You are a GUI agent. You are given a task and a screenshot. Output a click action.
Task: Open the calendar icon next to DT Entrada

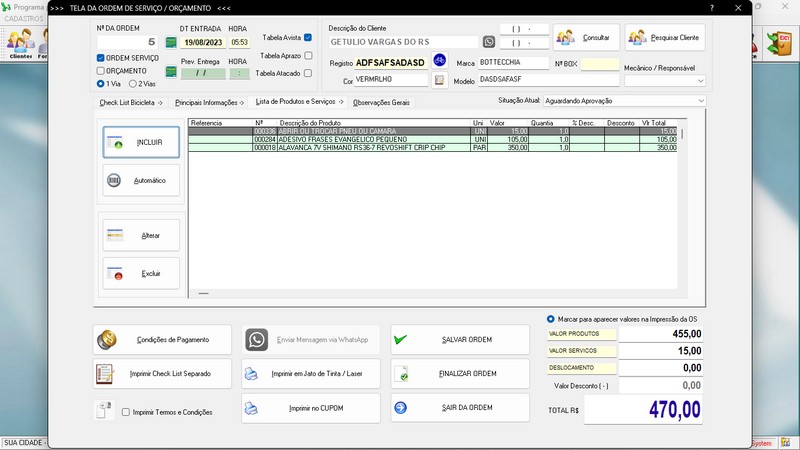(x=170, y=42)
